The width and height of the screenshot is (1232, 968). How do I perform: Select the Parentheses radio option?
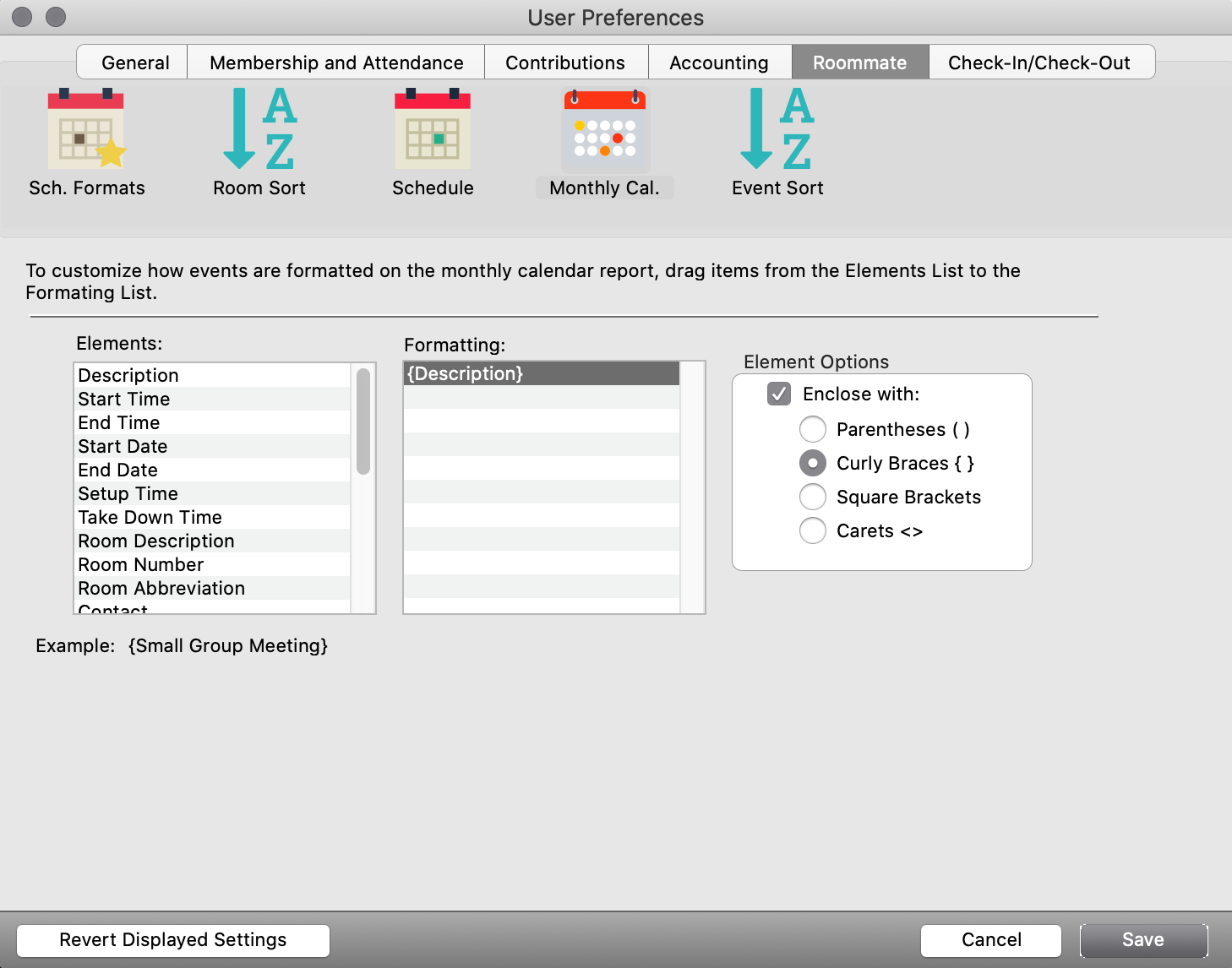(813, 429)
